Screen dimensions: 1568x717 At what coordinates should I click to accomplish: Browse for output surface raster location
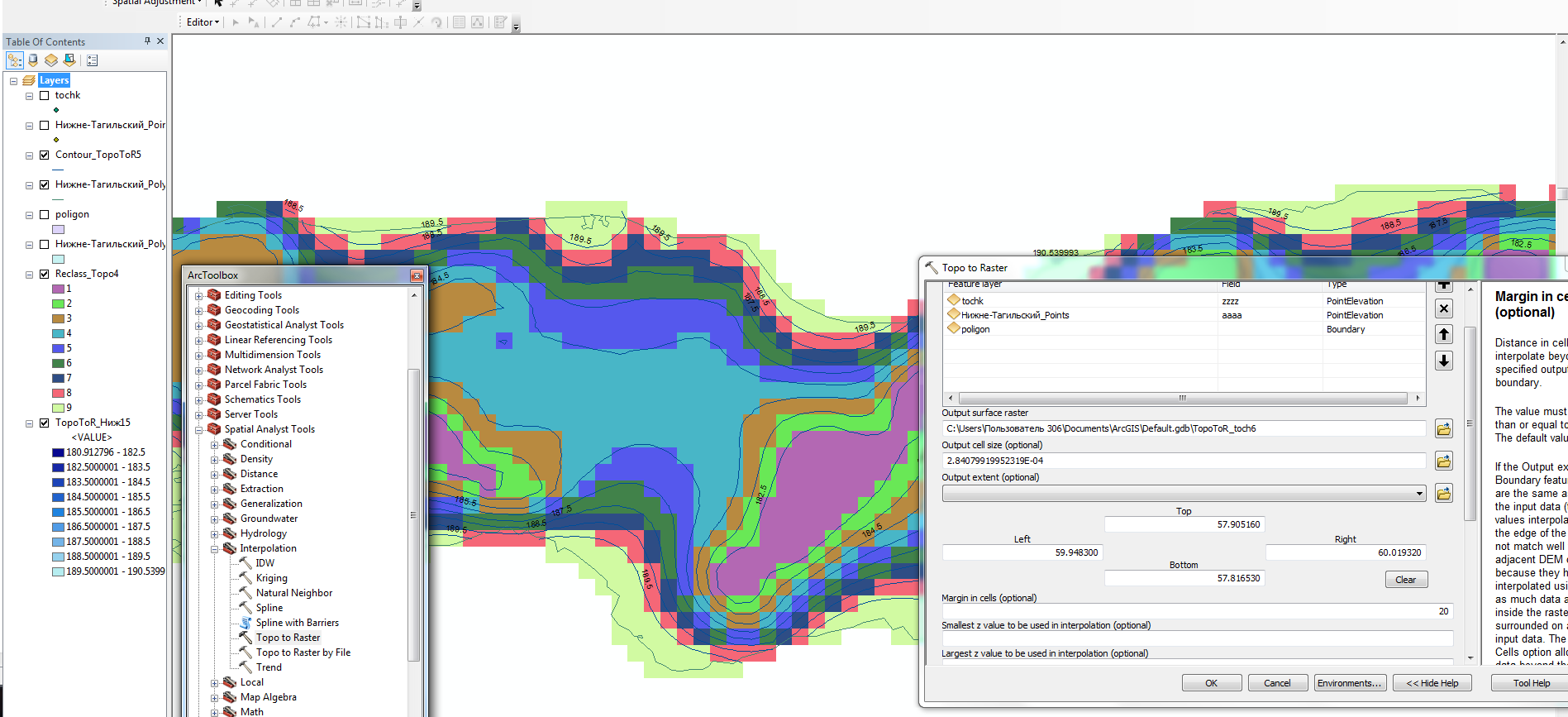coord(1443,428)
